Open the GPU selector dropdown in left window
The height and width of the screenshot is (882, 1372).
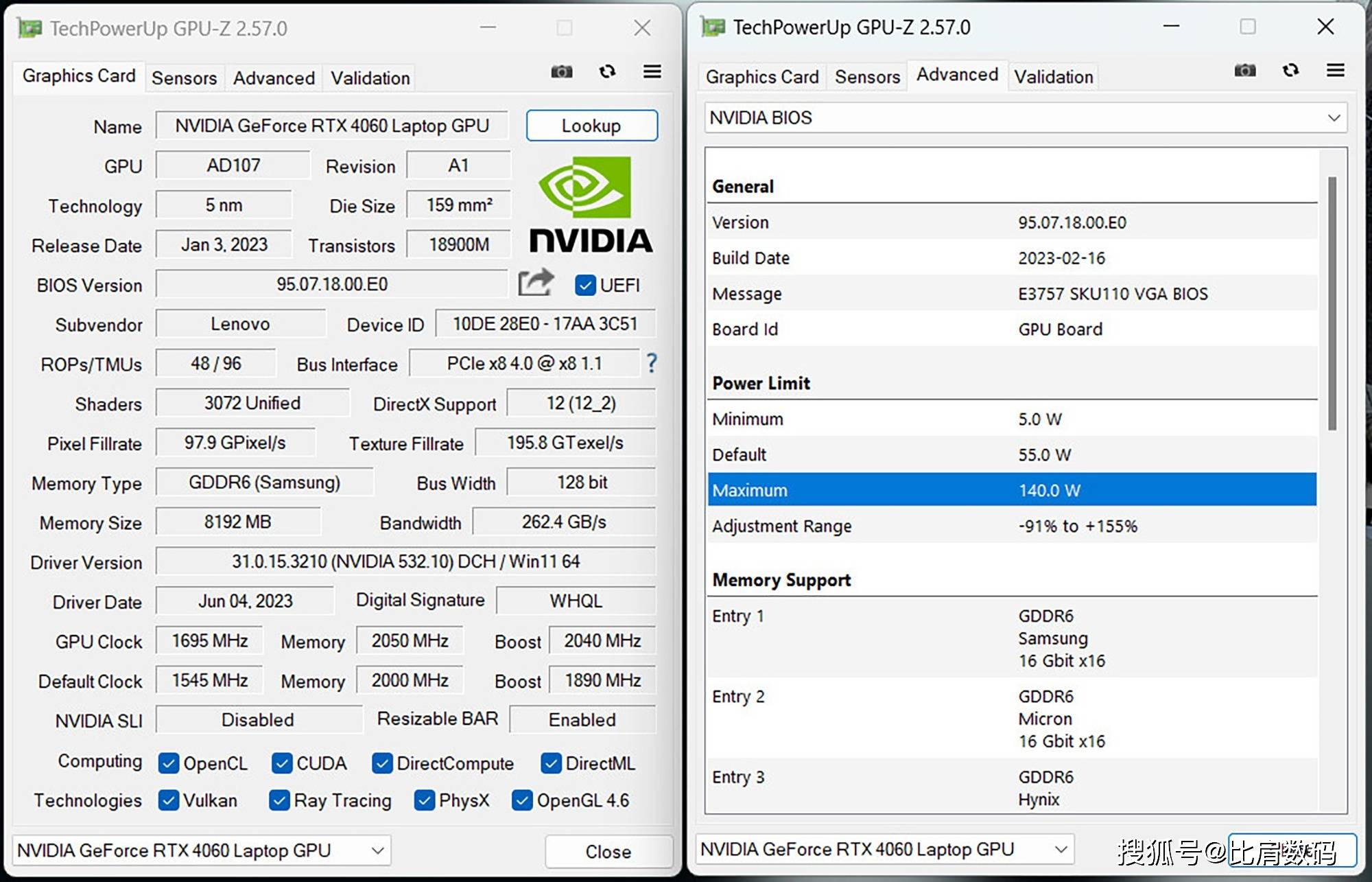click(377, 850)
